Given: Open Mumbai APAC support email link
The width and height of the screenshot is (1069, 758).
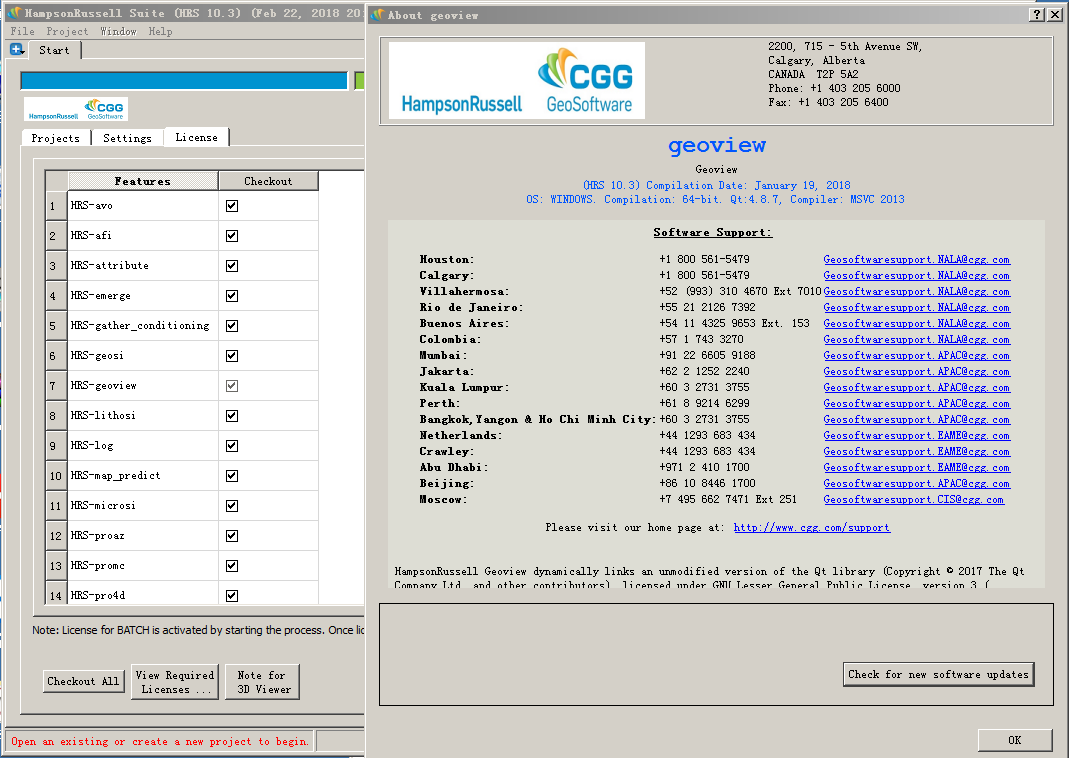Looking at the screenshot, I should 916,355.
